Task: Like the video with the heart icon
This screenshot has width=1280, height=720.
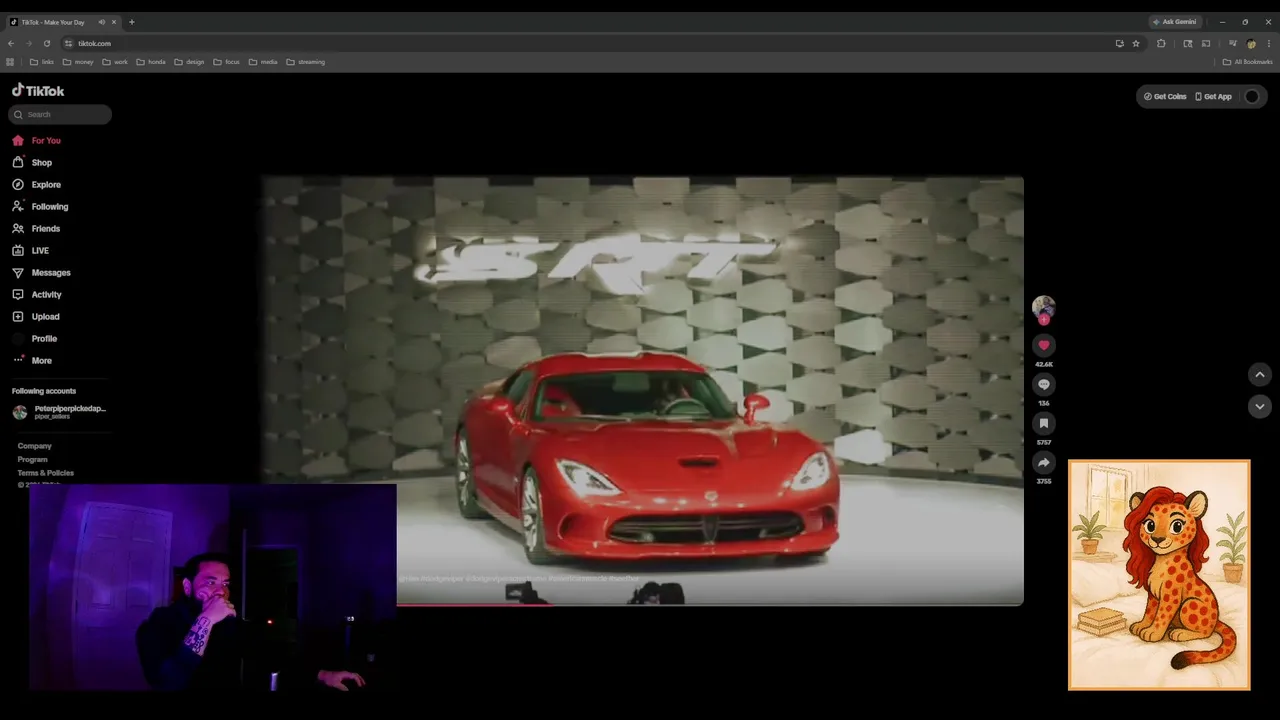Action: click(1043, 345)
